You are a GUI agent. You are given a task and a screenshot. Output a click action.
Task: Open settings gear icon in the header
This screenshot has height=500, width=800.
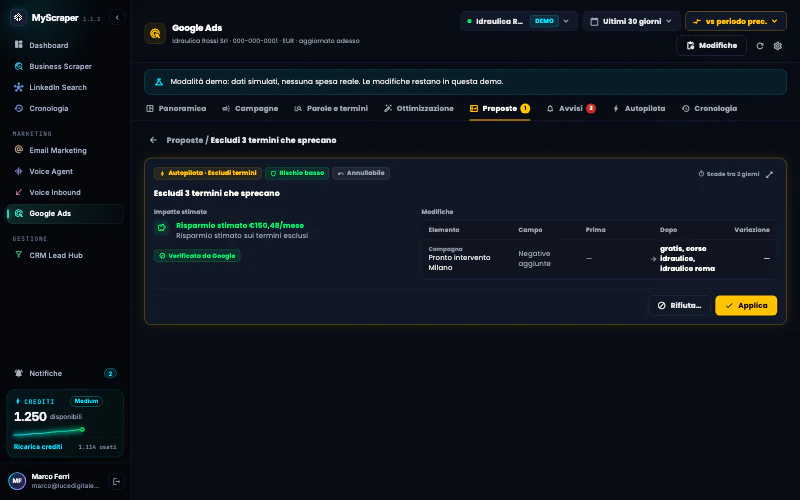click(778, 45)
